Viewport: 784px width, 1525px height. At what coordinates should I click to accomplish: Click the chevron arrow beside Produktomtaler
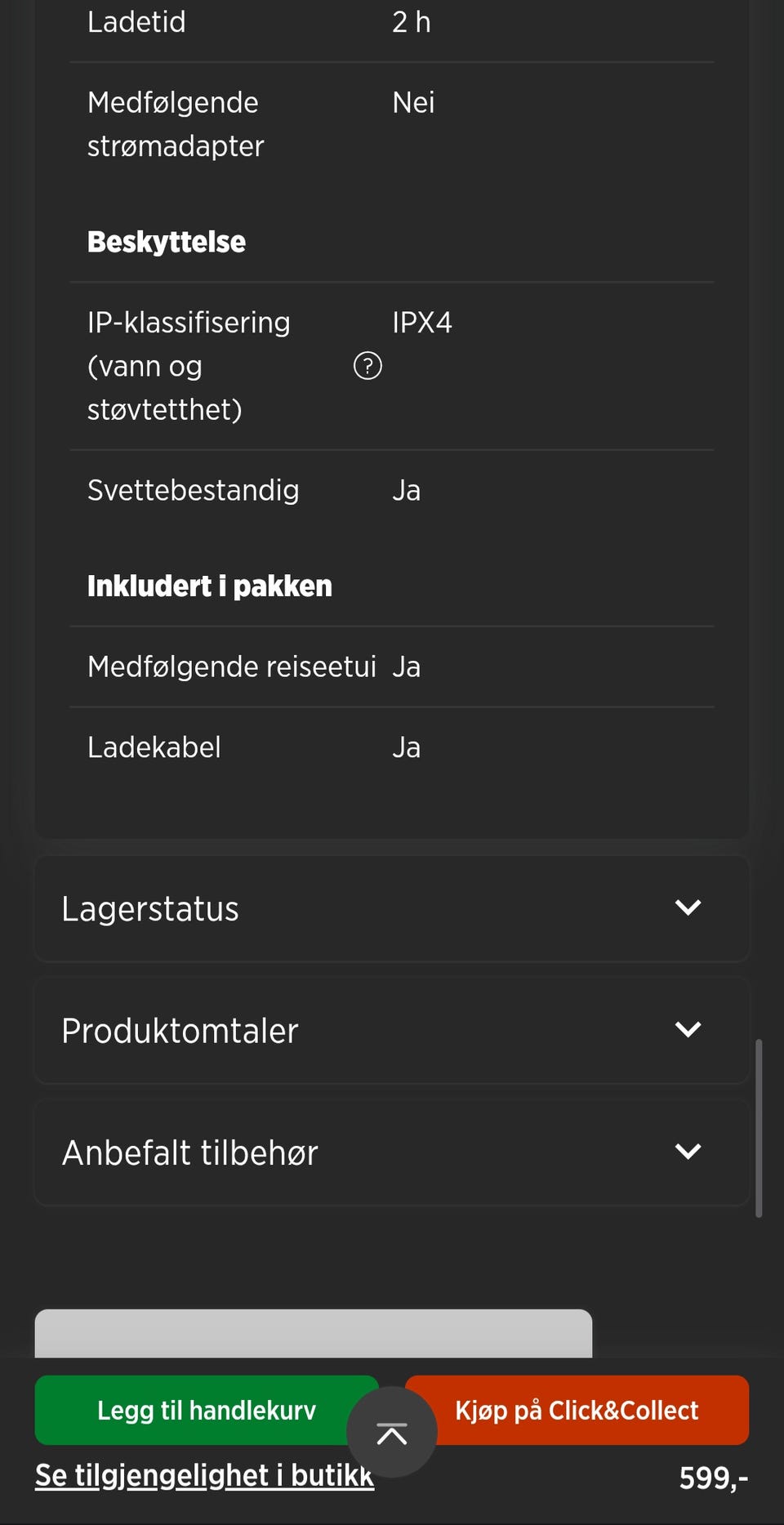click(x=688, y=1029)
